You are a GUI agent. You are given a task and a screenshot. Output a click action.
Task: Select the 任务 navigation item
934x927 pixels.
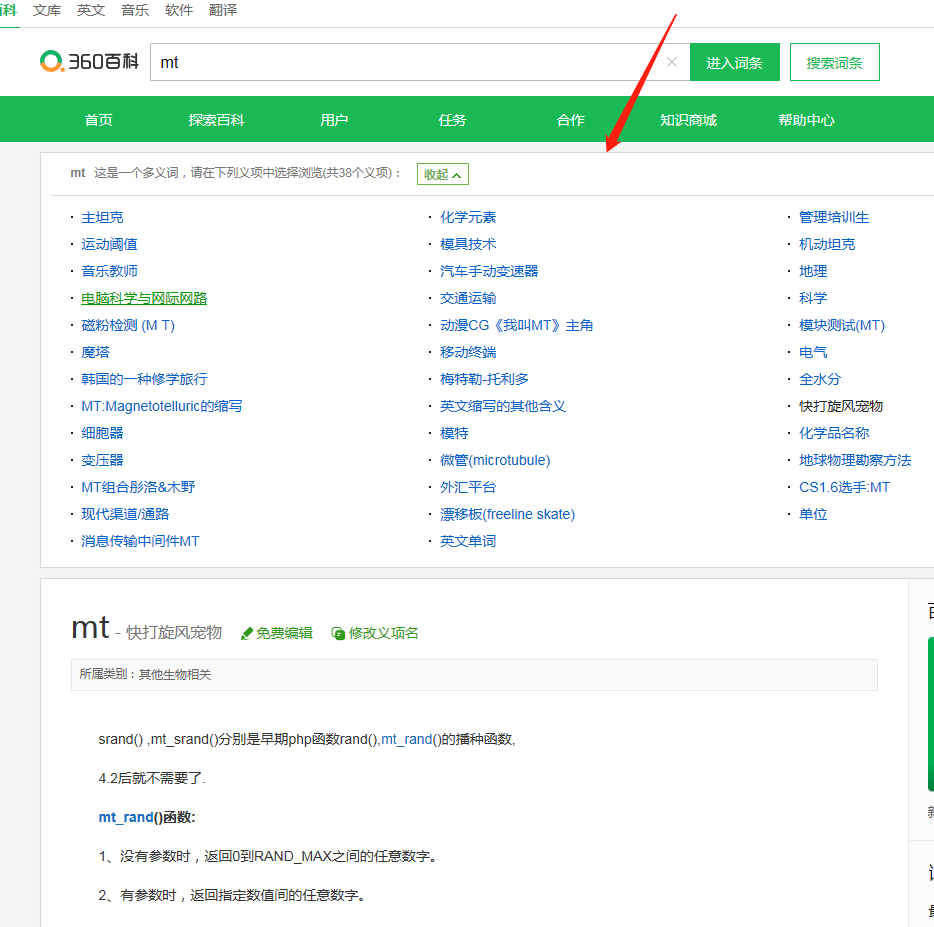(452, 120)
